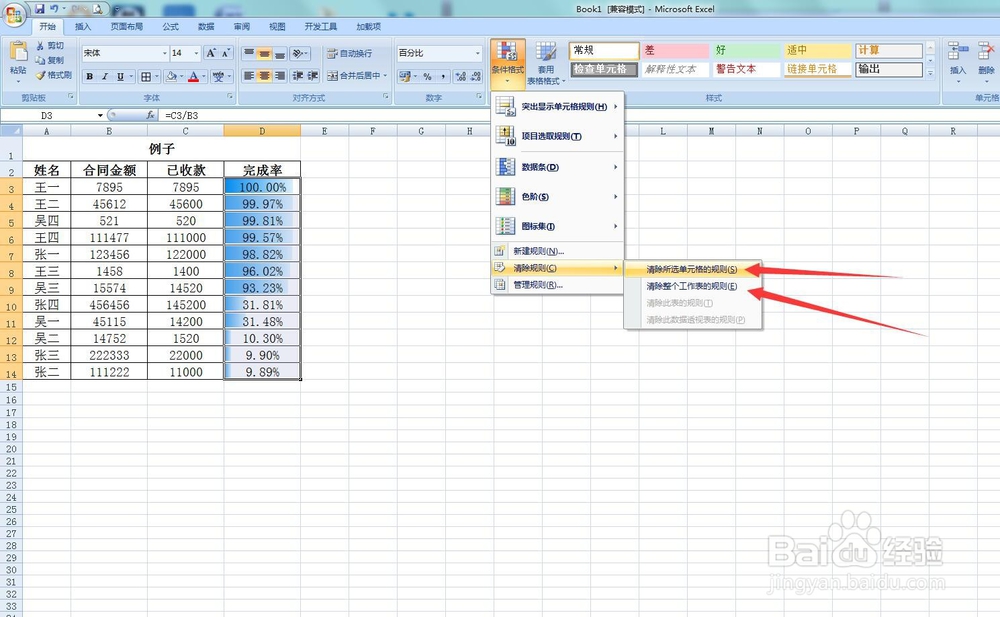This screenshot has height=617, width=1000.
Task: Expand the Top/Bottom Rules (项目选取规则) submenu
Action: [557, 136]
